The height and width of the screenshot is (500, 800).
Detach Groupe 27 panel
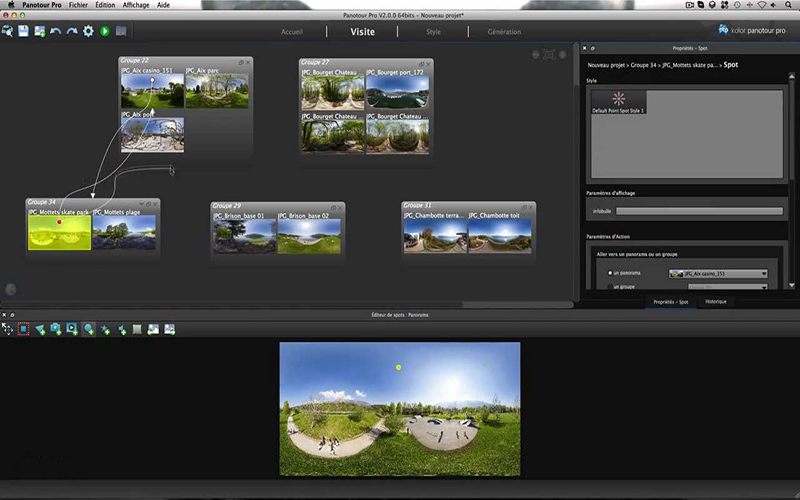[x=421, y=64]
